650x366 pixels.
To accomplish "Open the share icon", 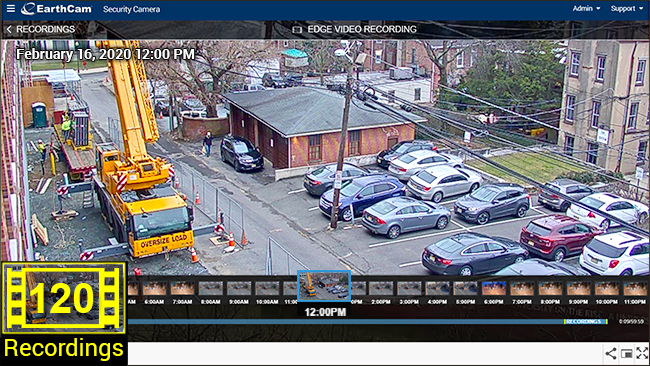I will tap(610, 354).
